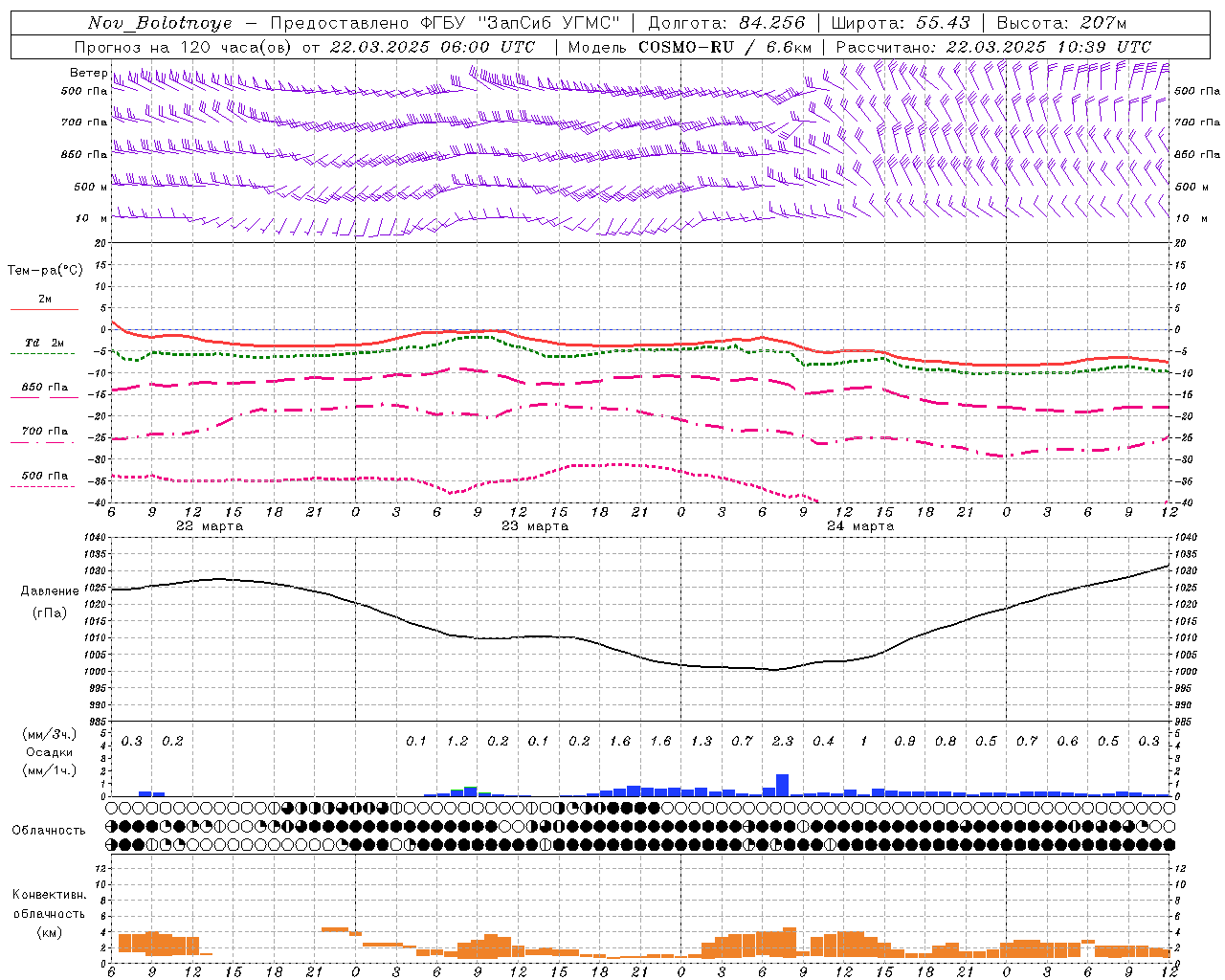Click the '700 гПа' temperature legend entry with dash-dot line
Screen dimensions: 1225x980
[45, 432]
